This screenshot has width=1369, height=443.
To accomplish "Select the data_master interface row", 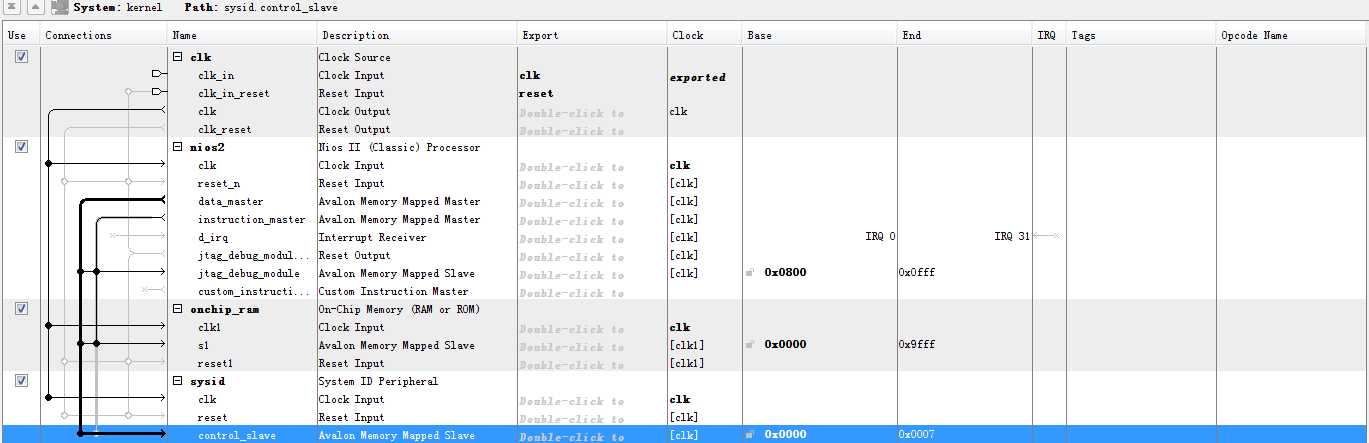I will pyautogui.click(x=231, y=201).
